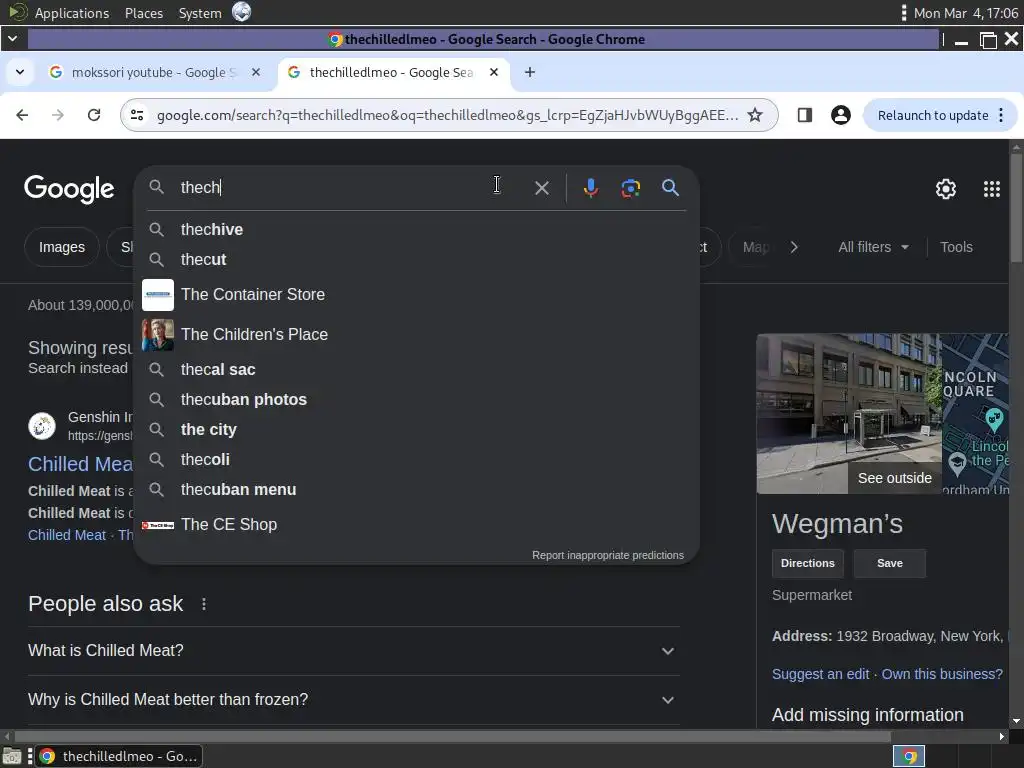Image resolution: width=1024 pixels, height=768 pixels.
Task: Click Suggest an edit link
Action: [820, 675]
